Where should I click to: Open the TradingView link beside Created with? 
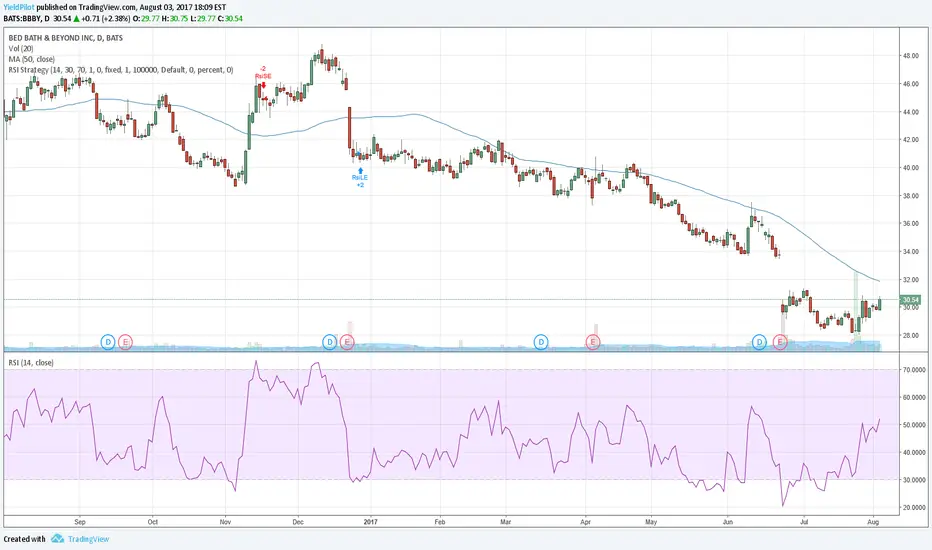click(89, 539)
